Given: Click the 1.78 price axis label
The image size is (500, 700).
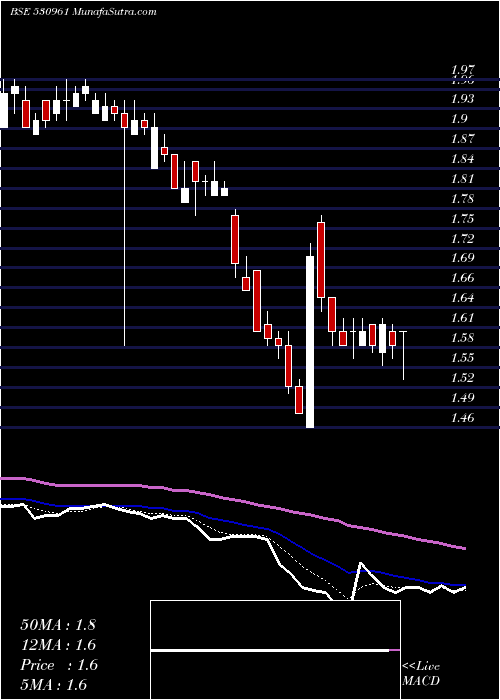Looking at the screenshot, I should 462,198.
